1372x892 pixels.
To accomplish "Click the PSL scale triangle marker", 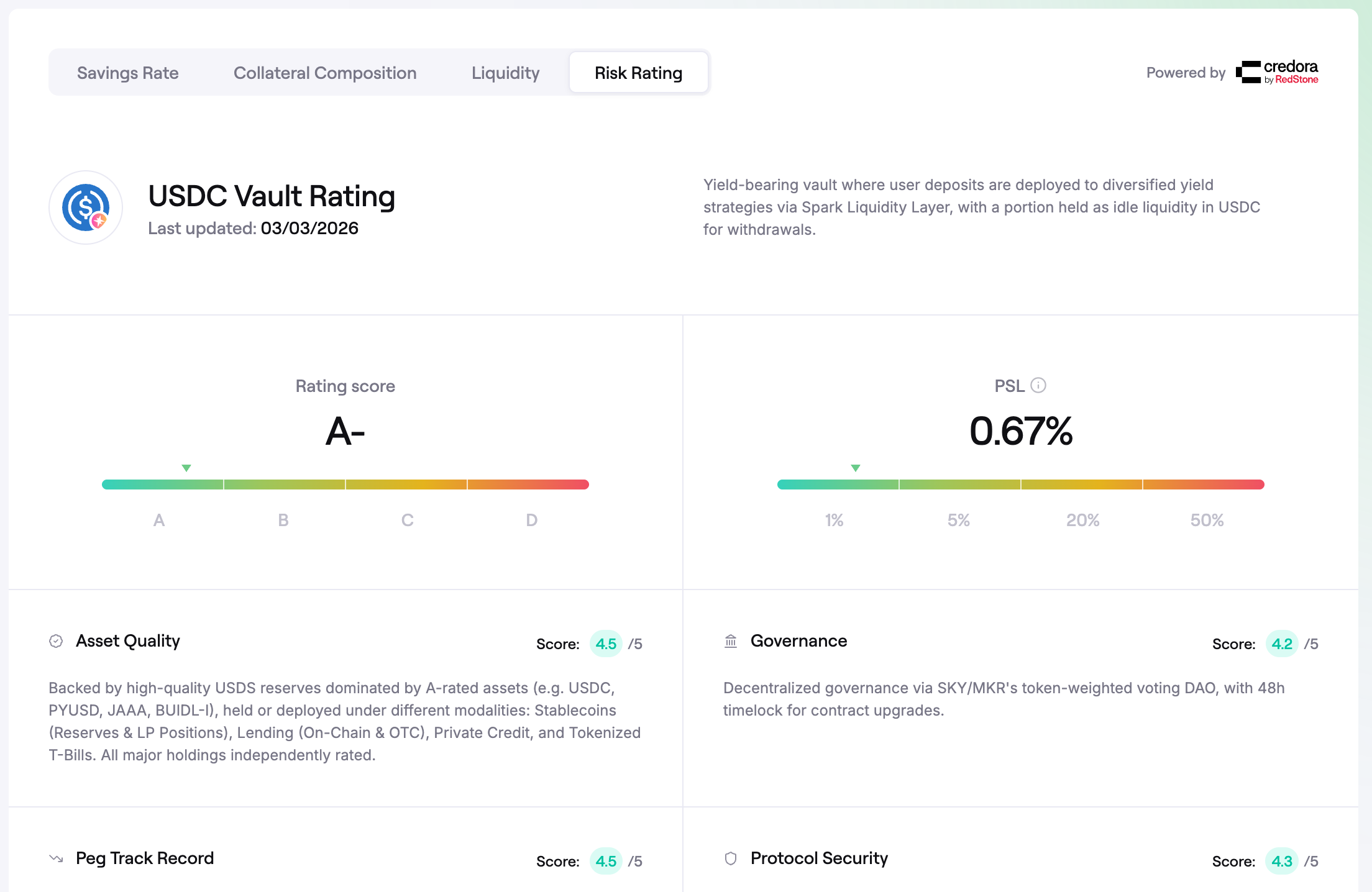I will tap(856, 468).
